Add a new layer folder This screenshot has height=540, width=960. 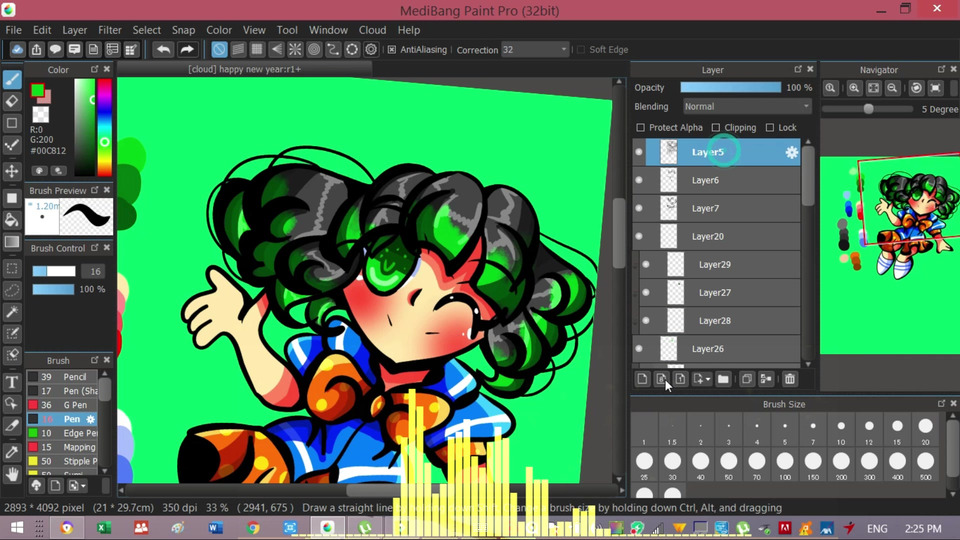tap(723, 379)
